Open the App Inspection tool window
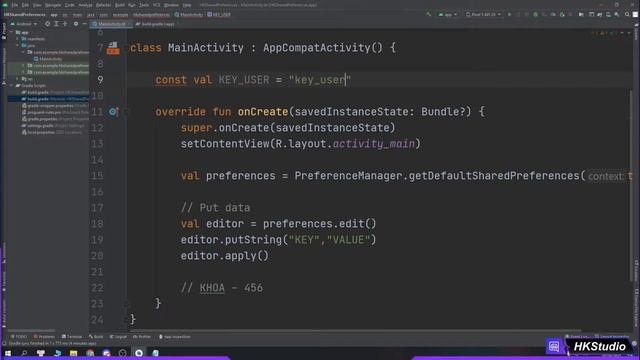 click(175, 337)
